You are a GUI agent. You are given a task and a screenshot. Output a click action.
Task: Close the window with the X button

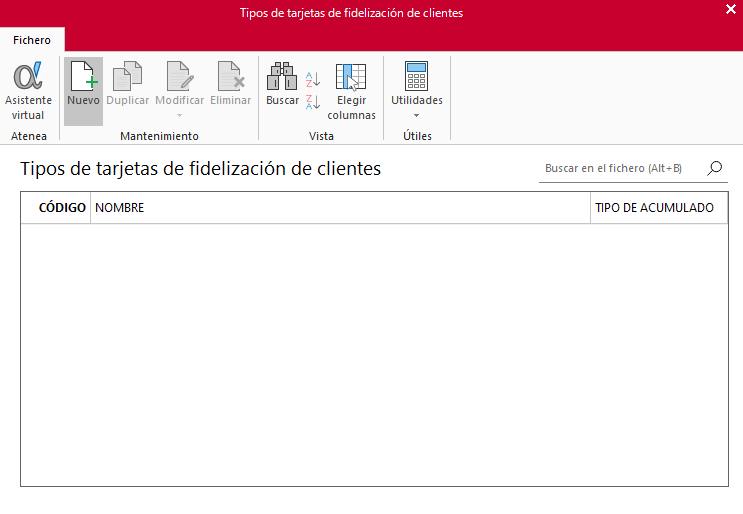point(731,9)
